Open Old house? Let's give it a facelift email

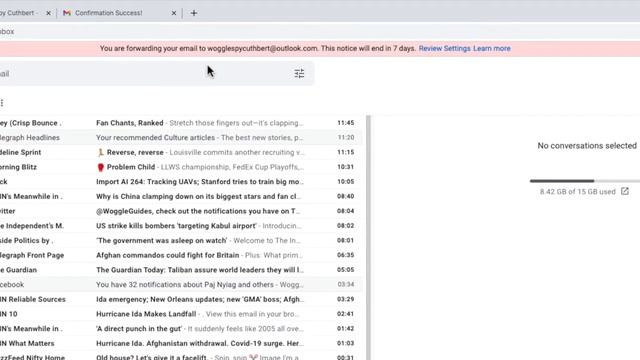pos(181,356)
